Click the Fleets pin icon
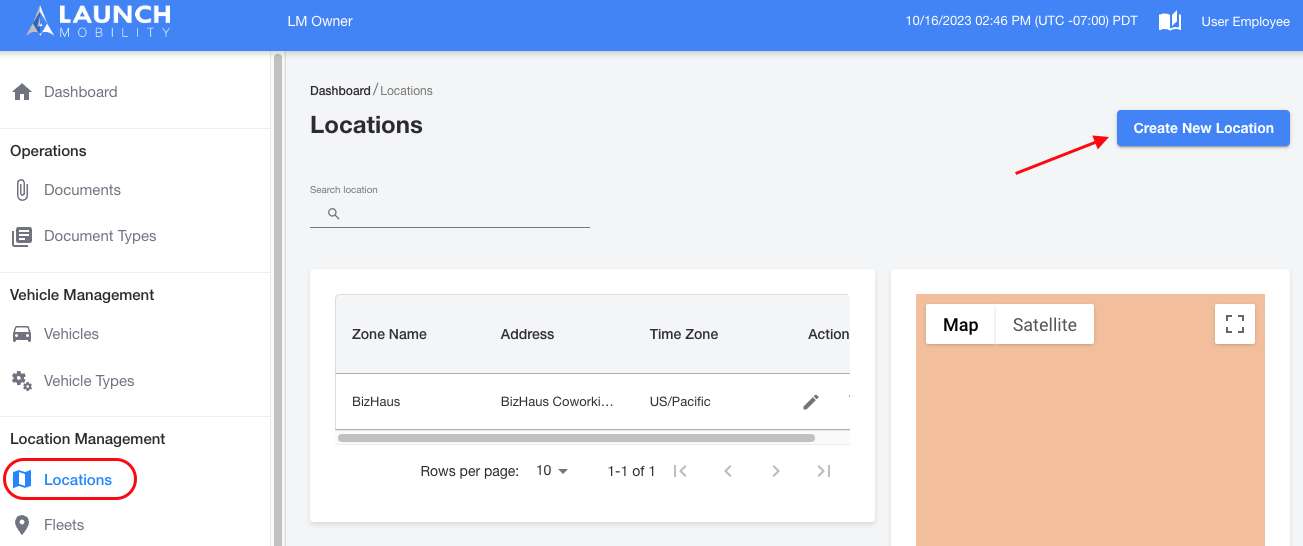 click(x=21, y=525)
